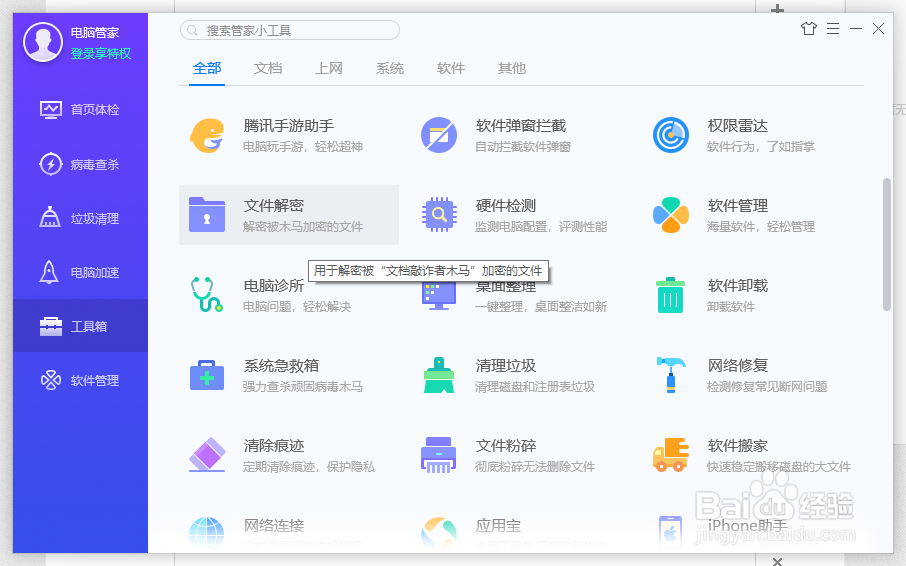Click 海量软件，轻松管理 description

click(761, 226)
